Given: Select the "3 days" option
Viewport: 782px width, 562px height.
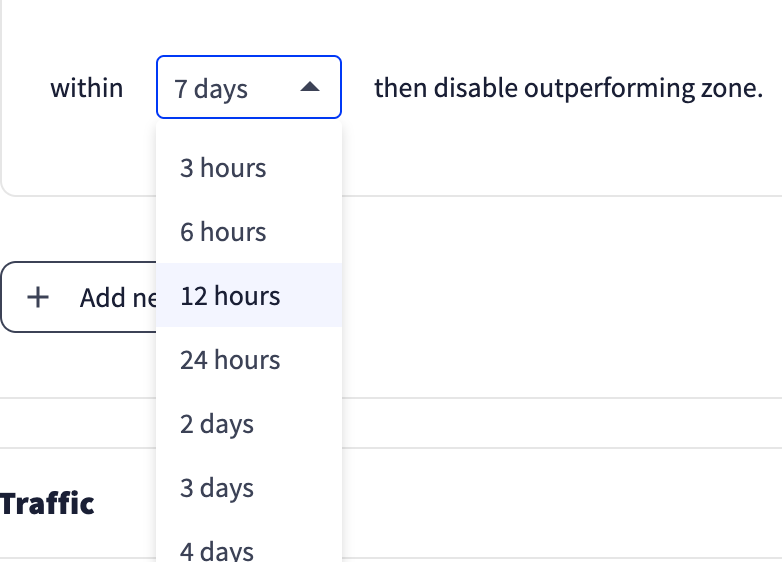Looking at the screenshot, I should pyautogui.click(x=217, y=488).
